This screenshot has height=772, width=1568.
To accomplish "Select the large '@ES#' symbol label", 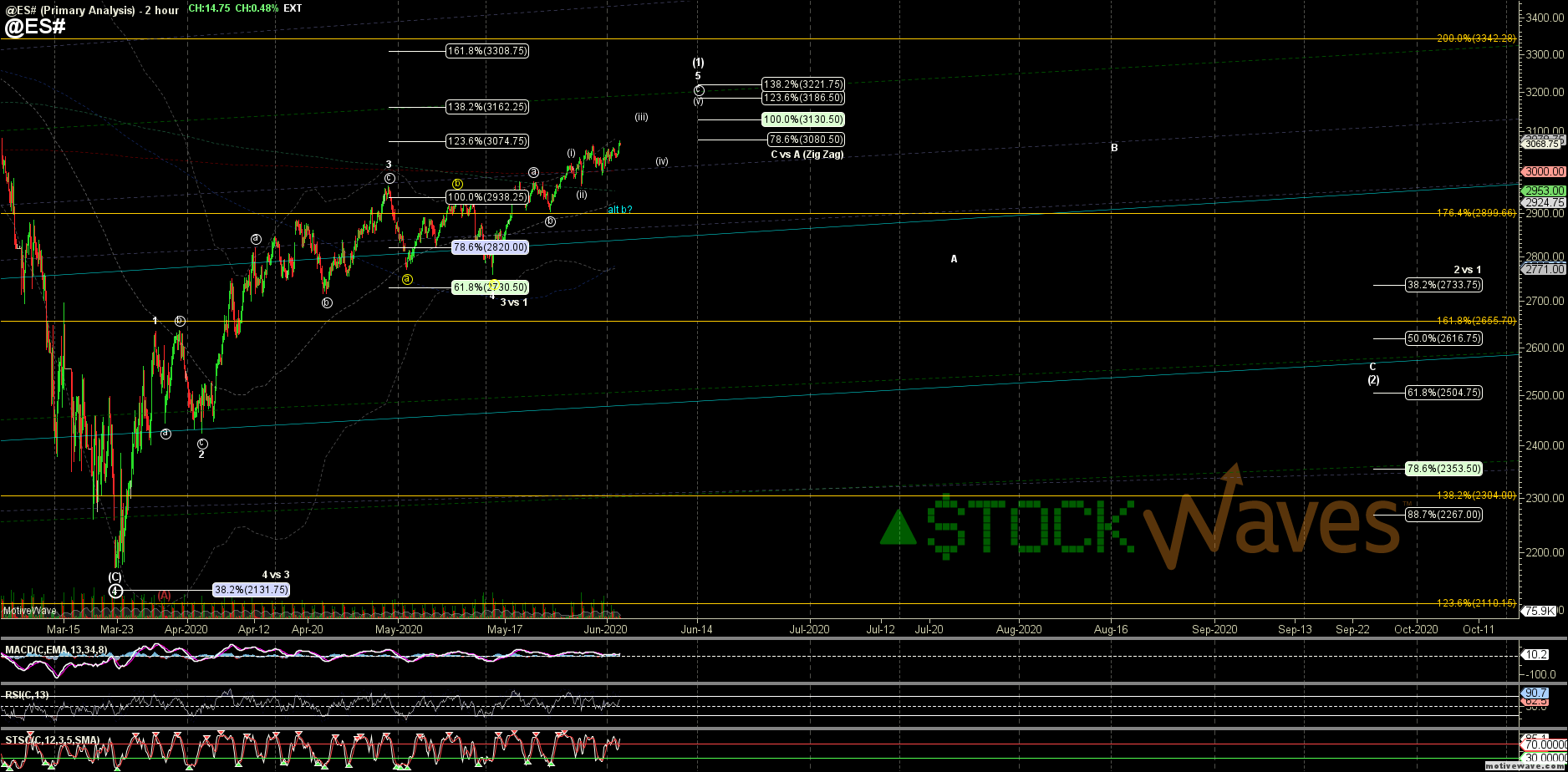I will 35,27.
